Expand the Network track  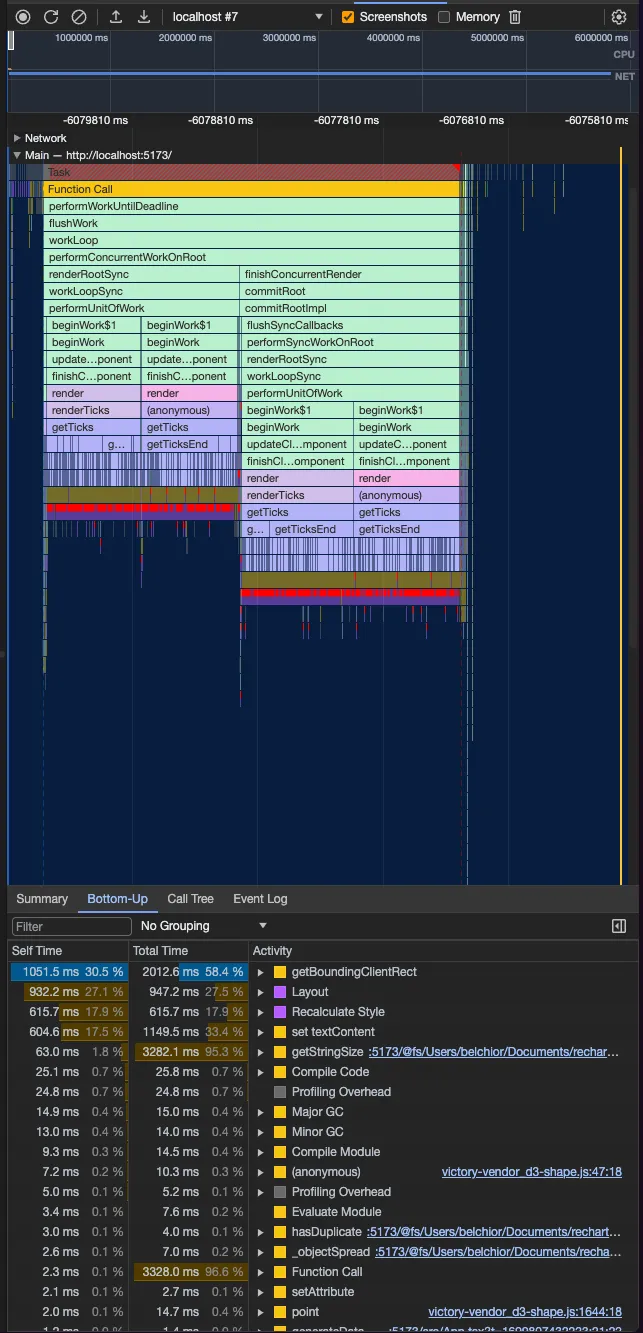pyautogui.click(x=17, y=138)
